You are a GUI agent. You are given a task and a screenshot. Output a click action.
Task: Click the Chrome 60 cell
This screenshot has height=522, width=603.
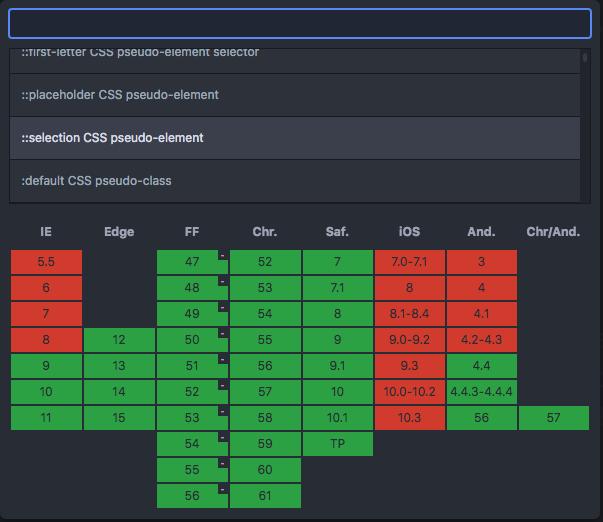click(265, 470)
